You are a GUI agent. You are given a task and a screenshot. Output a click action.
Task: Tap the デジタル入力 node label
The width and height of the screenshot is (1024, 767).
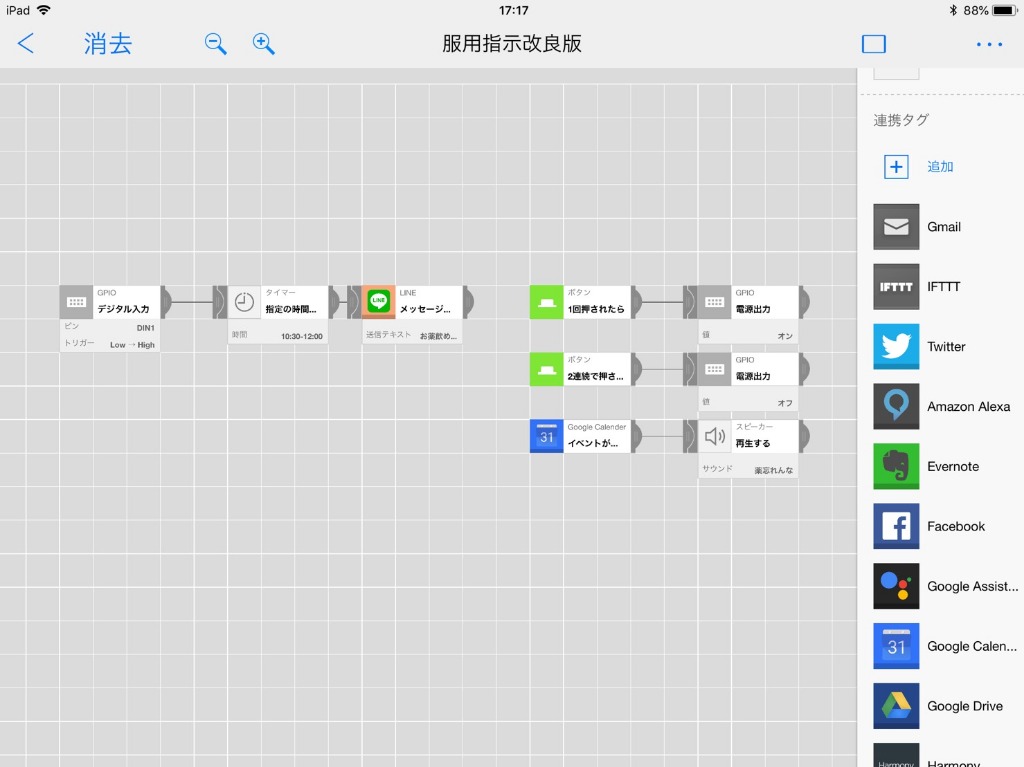(x=123, y=309)
